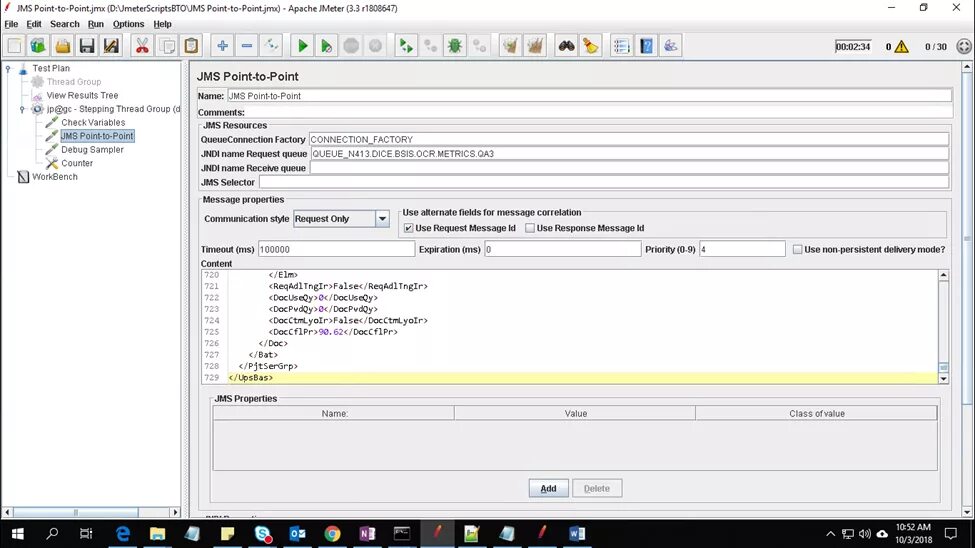
Task: Save the test plan with disk icon
Action: pyautogui.click(x=87, y=45)
